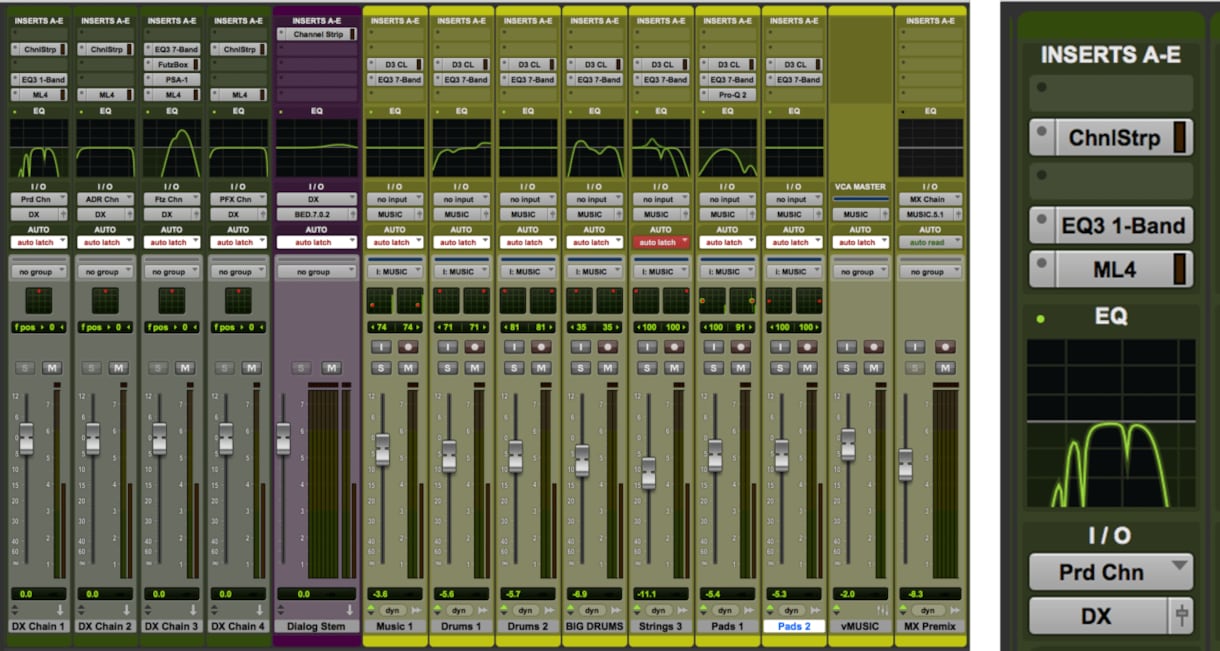Solo the Pads 1 track
Viewport: 1220px width, 651px height.
click(x=714, y=367)
